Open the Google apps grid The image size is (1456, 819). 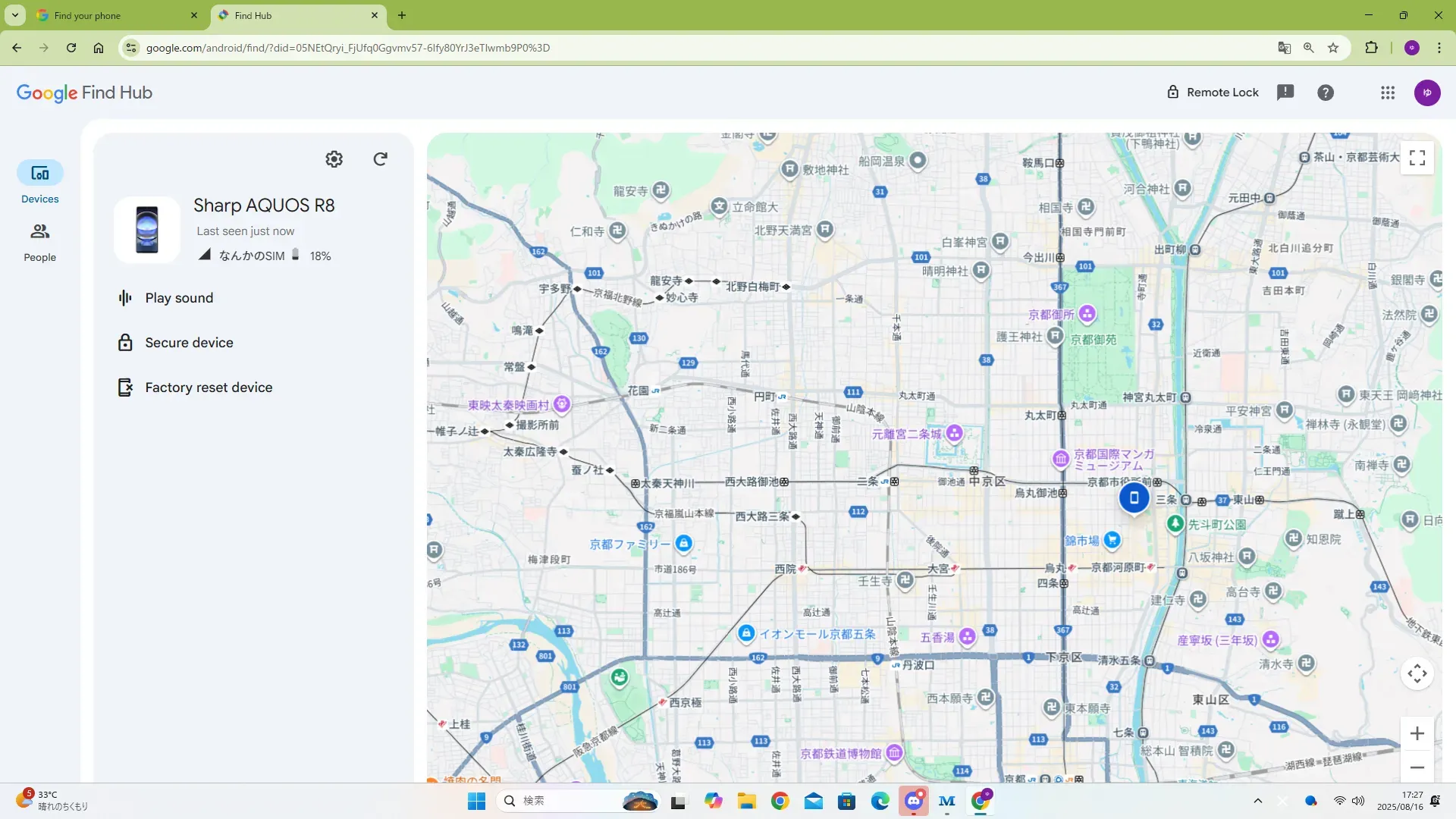coord(1387,93)
